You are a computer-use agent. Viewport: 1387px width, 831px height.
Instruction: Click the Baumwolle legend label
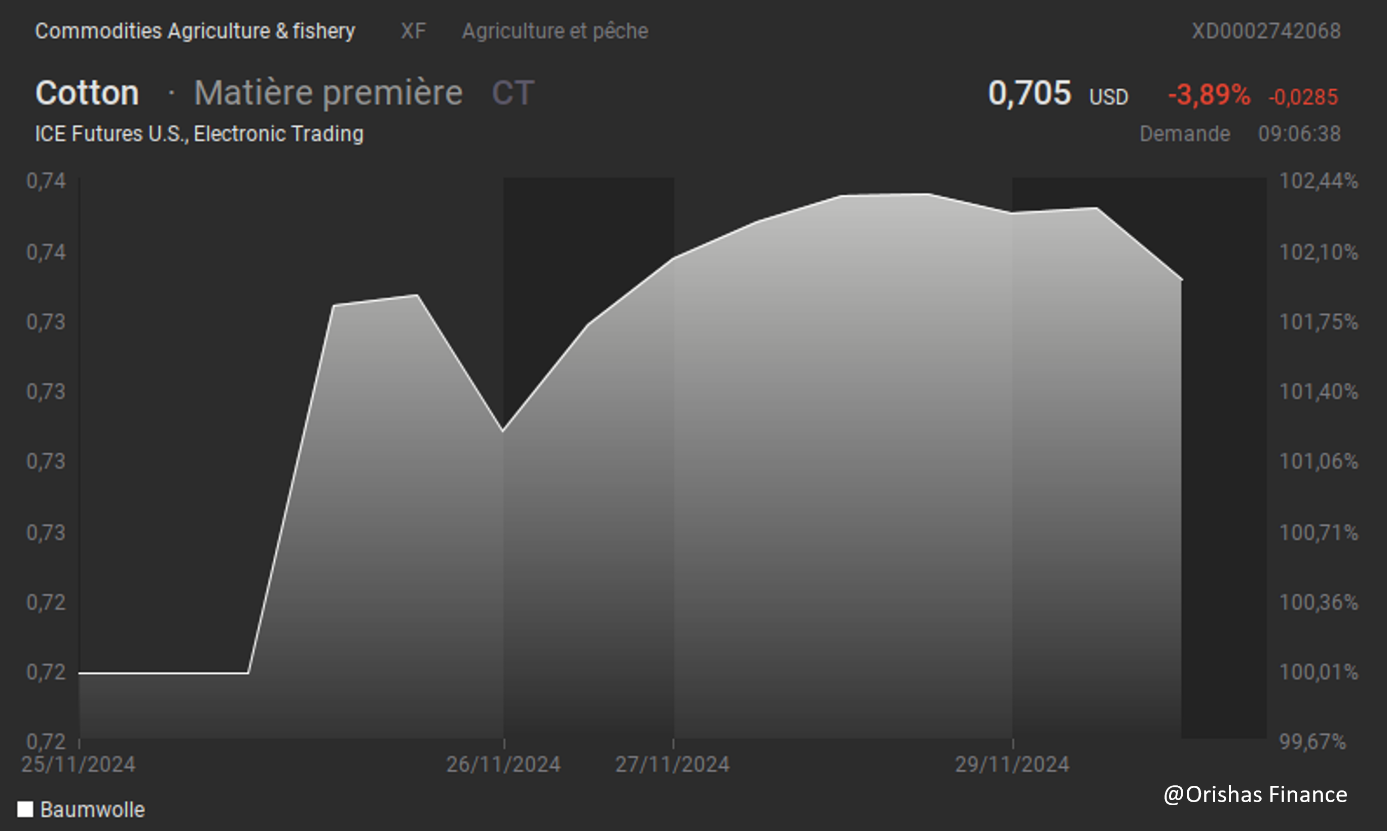(92, 809)
